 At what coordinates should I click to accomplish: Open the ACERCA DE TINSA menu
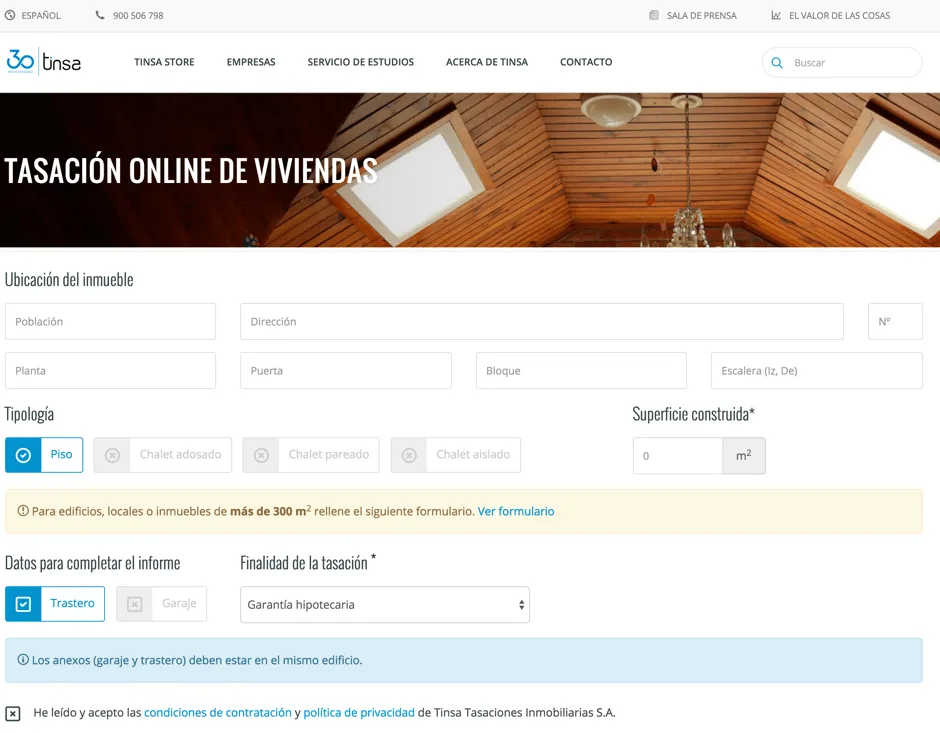(487, 62)
